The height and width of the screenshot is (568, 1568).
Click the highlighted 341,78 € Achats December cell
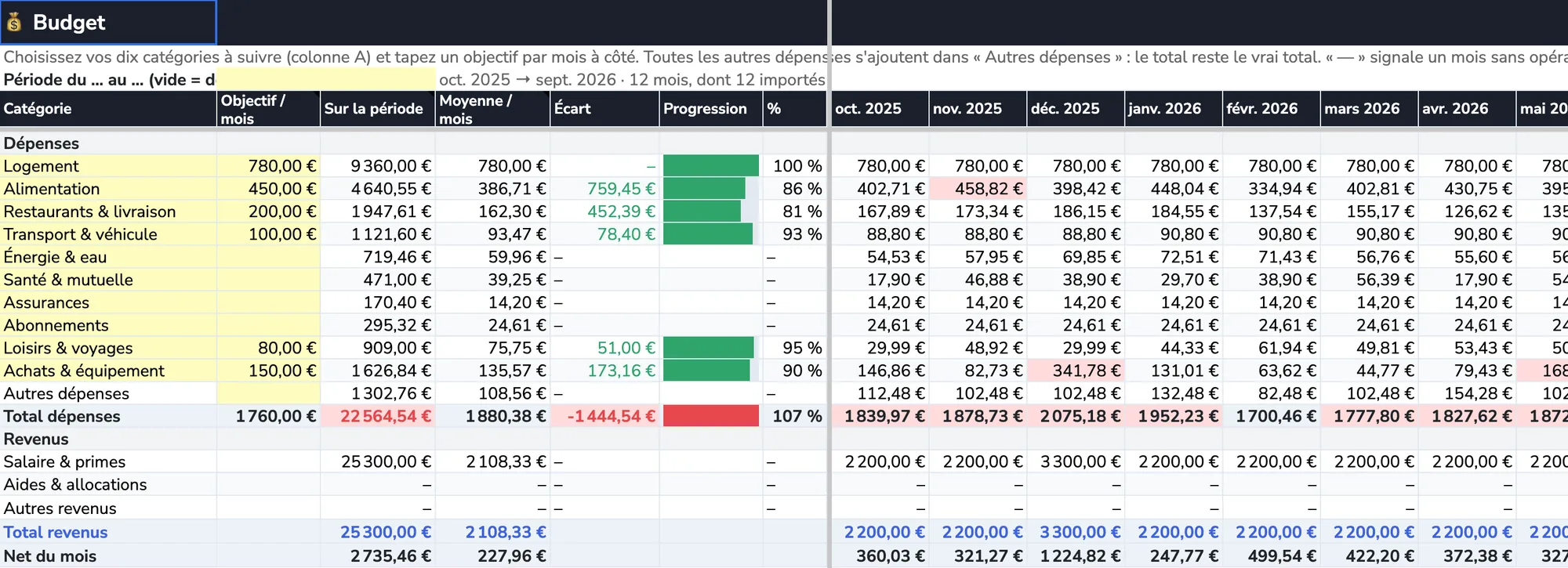1076,371
